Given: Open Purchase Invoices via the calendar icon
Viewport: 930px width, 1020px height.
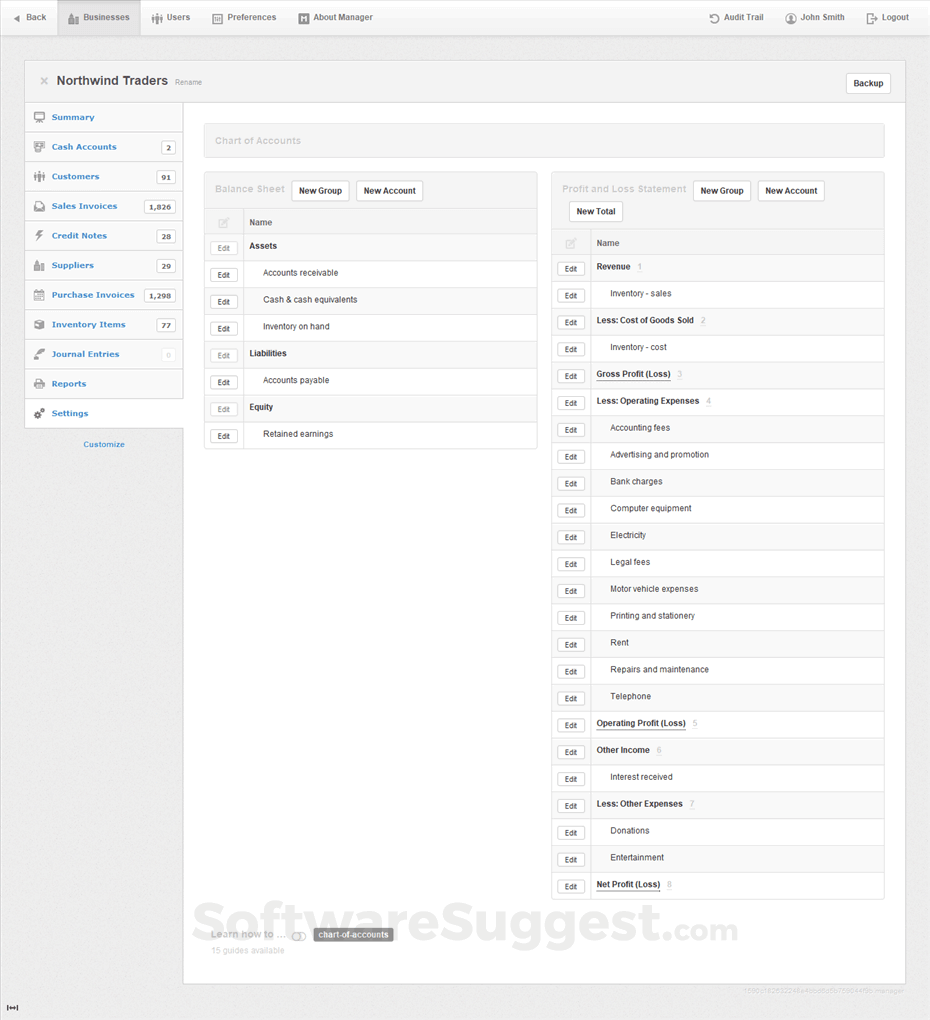Looking at the screenshot, I should click(x=37, y=295).
